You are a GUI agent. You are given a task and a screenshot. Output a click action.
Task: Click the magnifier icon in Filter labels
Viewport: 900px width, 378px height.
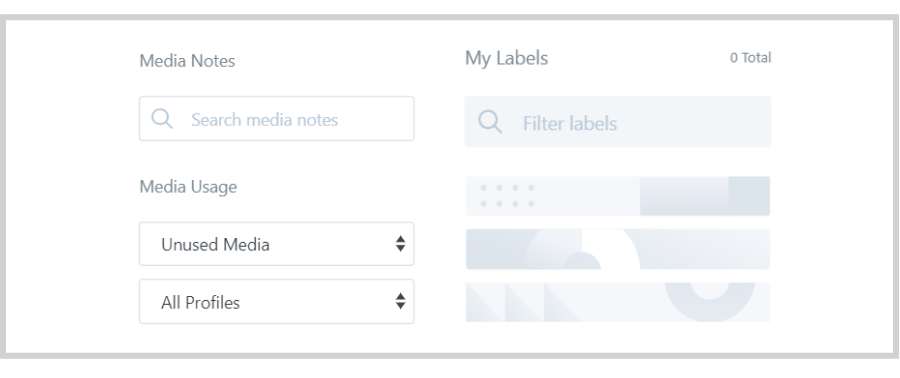click(x=490, y=122)
